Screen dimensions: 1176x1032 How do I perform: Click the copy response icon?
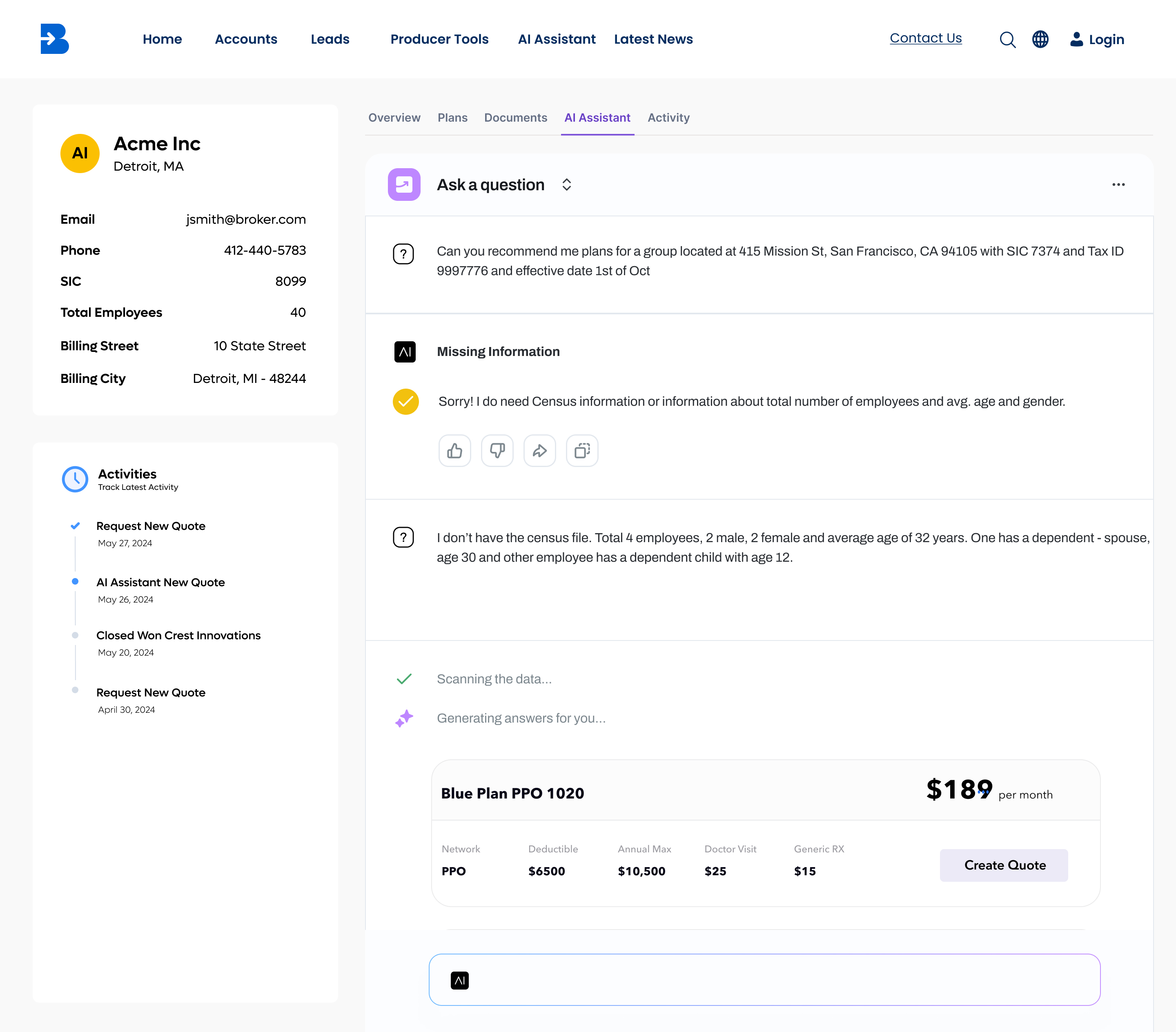point(582,450)
